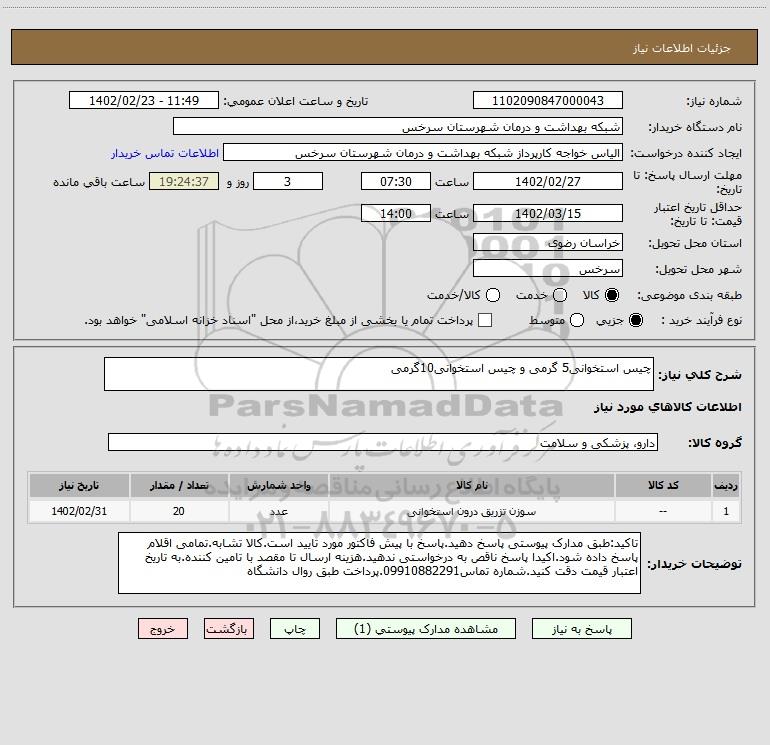Click the deadline time field 07:30
This screenshot has width=770, height=745.
pos(396,181)
